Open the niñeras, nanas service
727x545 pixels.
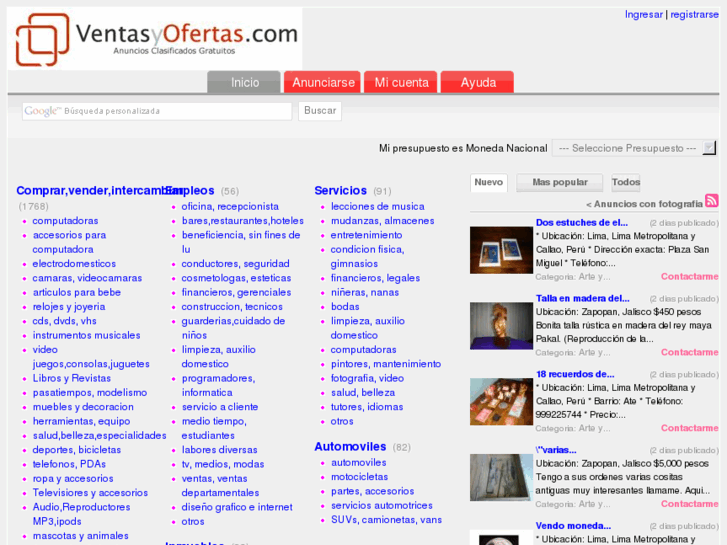pos(364,293)
